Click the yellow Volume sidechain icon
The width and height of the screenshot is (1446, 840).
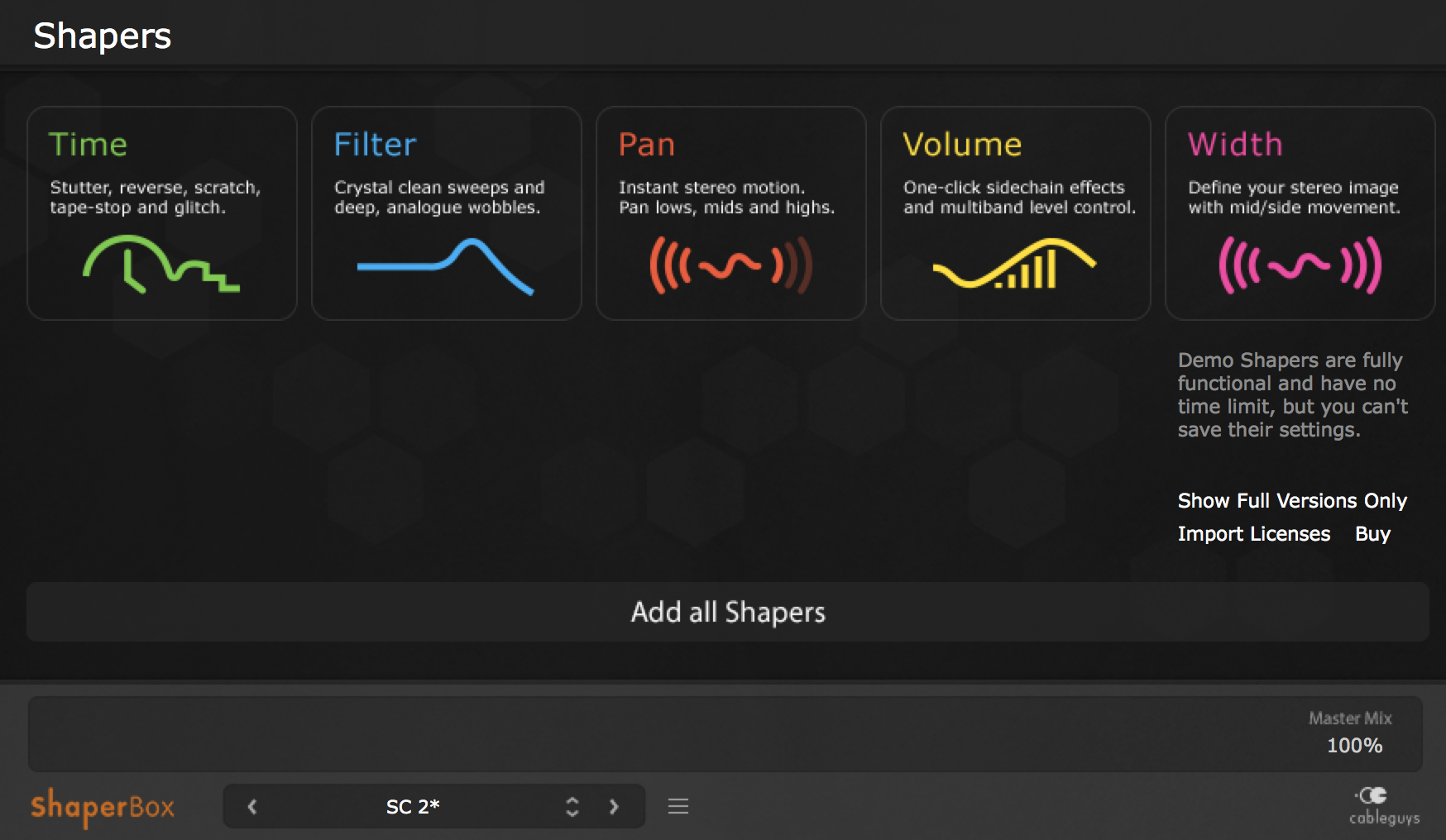click(x=1014, y=264)
